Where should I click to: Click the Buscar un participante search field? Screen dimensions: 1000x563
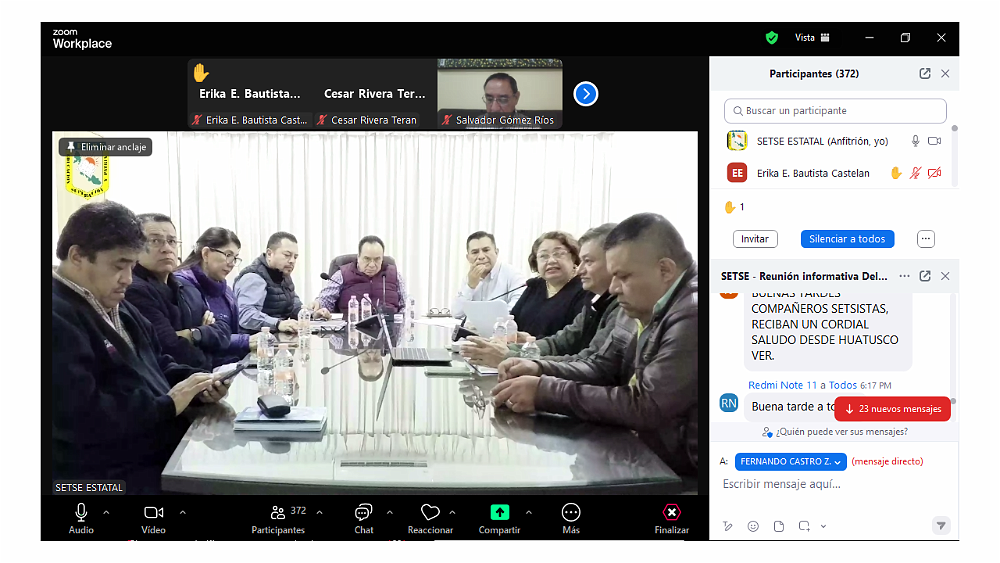835,111
